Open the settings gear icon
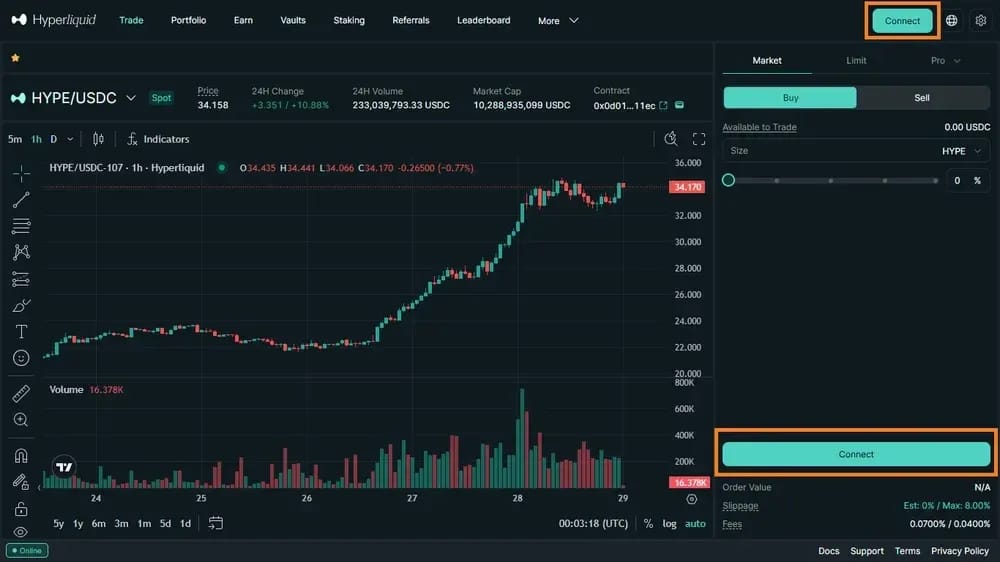 pos(981,20)
